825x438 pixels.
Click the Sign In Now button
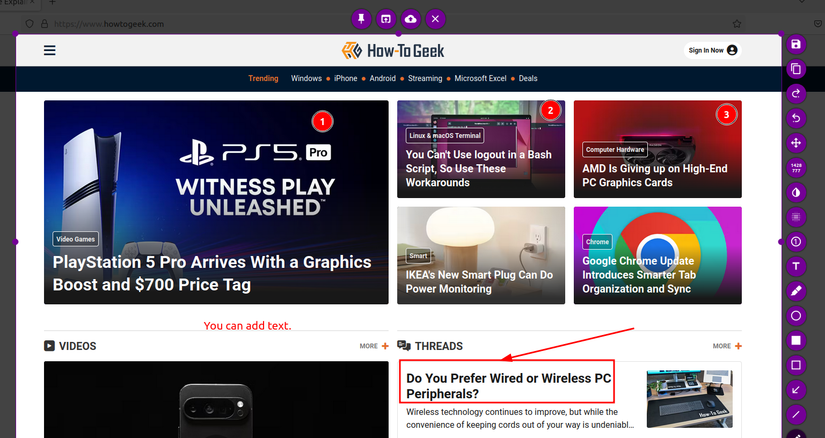pyautogui.click(x=712, y=50)
